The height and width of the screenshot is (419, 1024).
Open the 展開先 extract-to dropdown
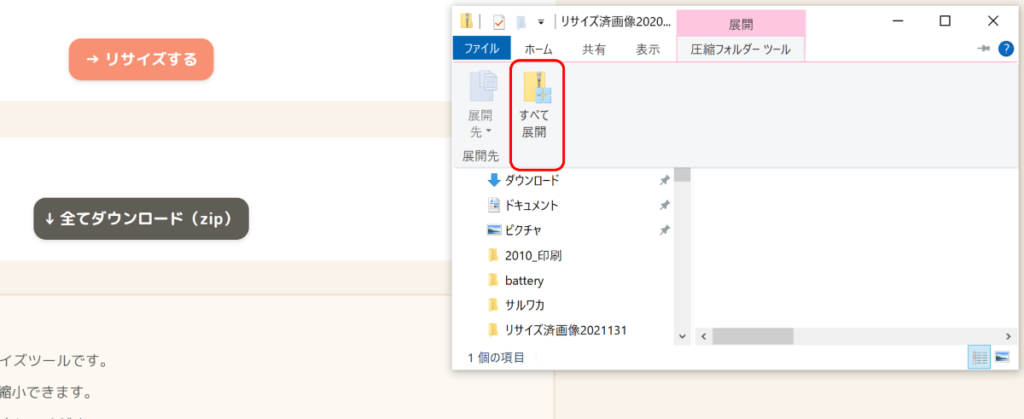click(x=481, y=124)
